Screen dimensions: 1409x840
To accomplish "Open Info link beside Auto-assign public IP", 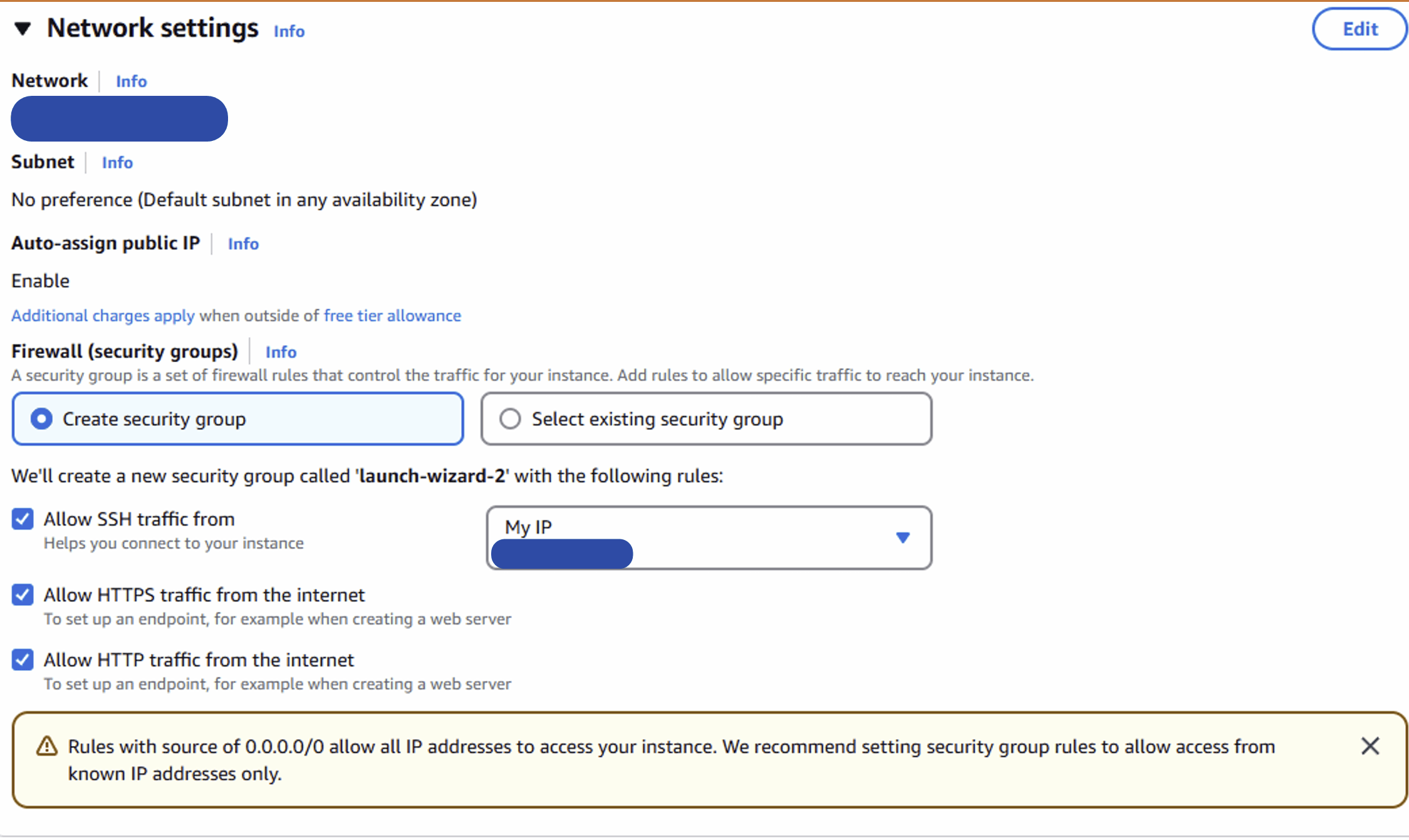I will tap(243, 244).
